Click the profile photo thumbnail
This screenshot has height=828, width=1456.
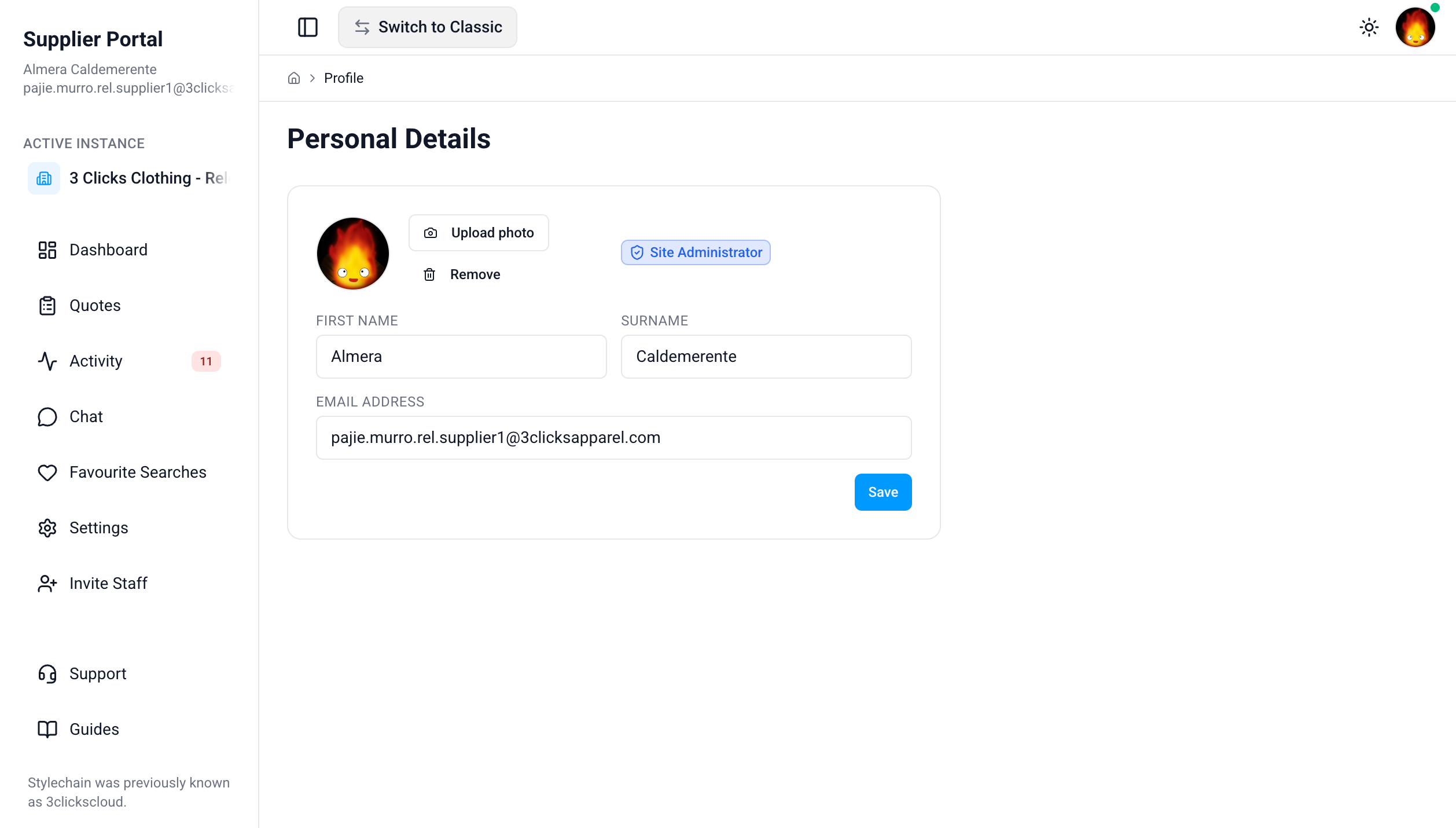click(x=353, y=254)
